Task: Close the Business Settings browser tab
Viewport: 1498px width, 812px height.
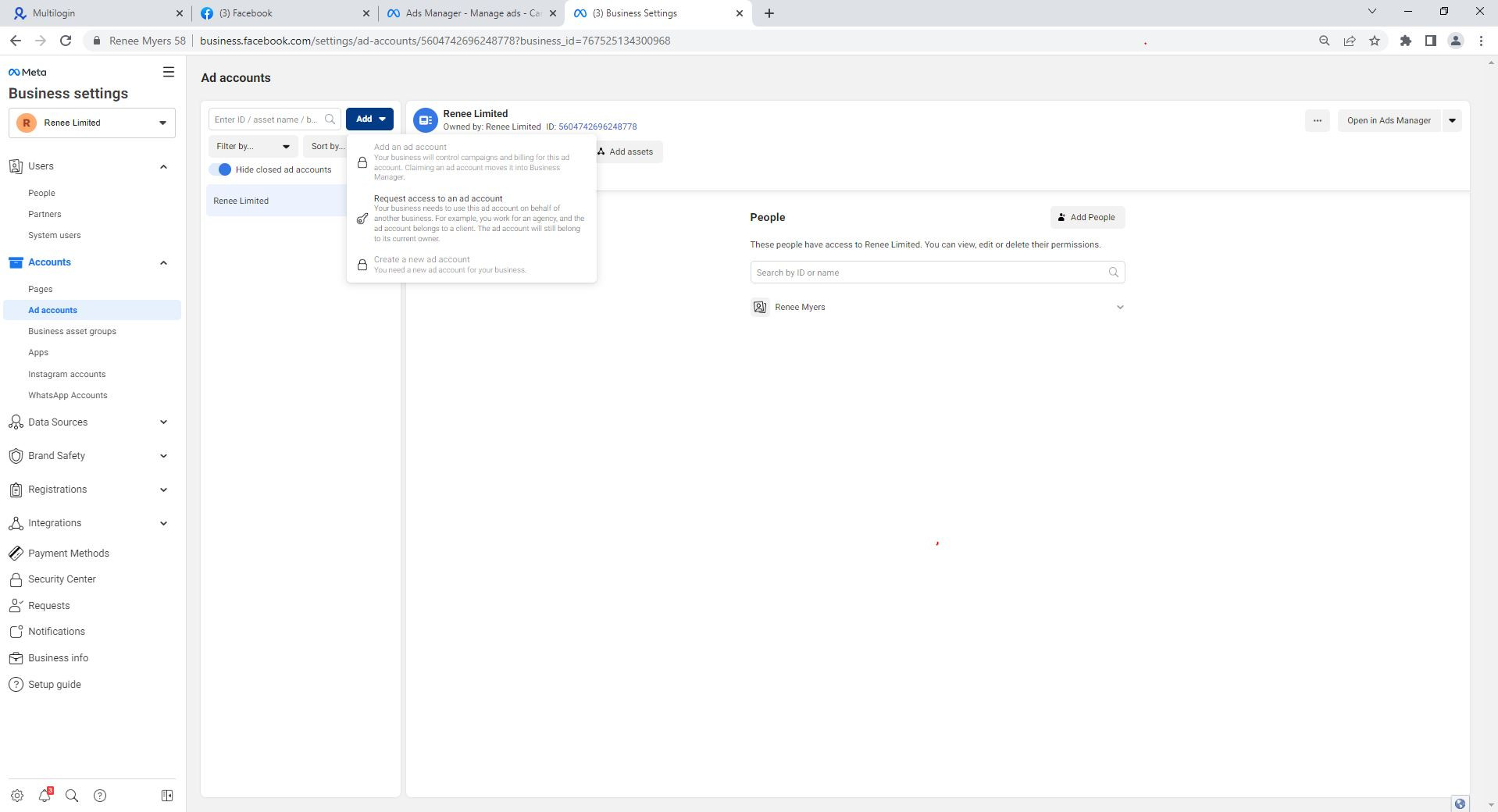Action: (740, 13)
